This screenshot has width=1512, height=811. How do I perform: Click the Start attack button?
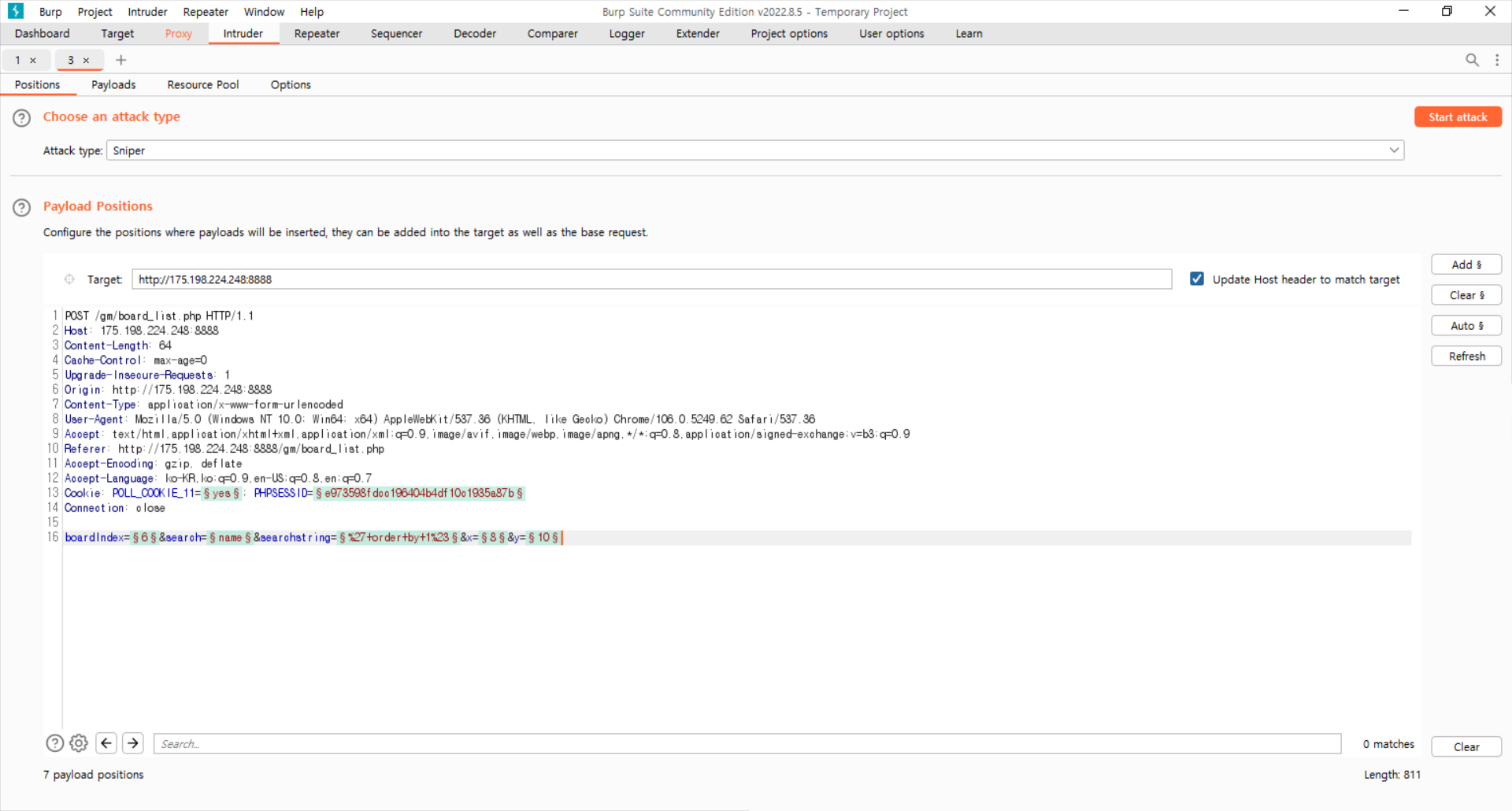[x=1458, y=117]
